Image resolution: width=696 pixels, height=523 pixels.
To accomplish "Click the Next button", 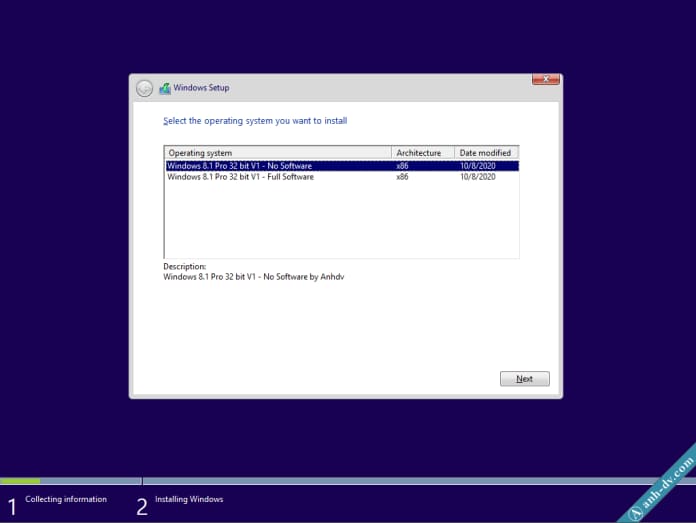I will click(x=524, y=379).
